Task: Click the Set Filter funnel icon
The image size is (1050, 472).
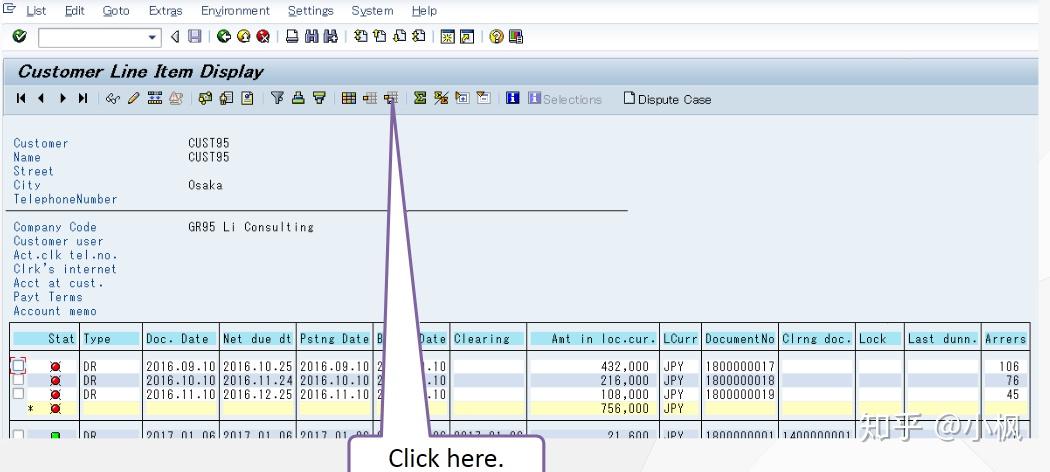Action: (x=277, y=98)
